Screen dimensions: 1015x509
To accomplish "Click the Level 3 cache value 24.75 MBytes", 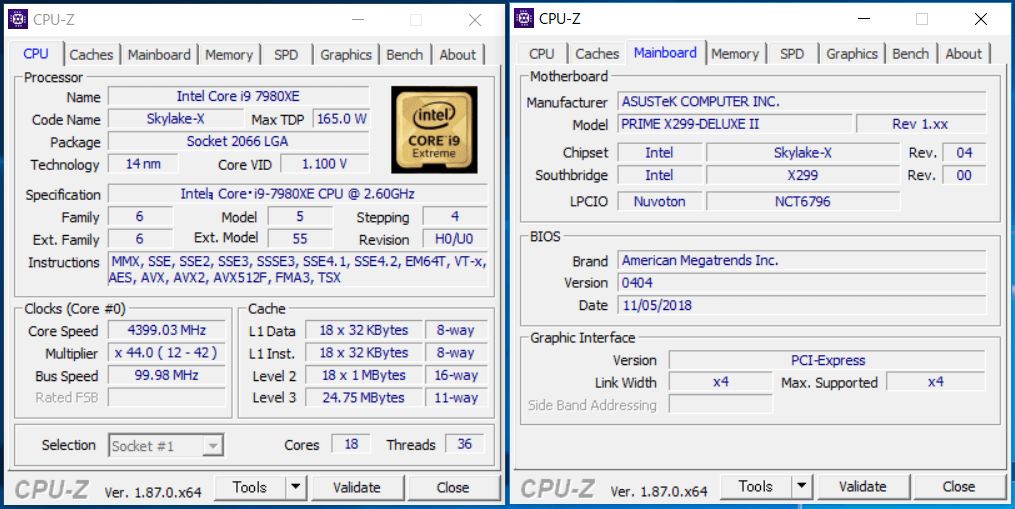I will pyautogui.click(x=364, y=398).
